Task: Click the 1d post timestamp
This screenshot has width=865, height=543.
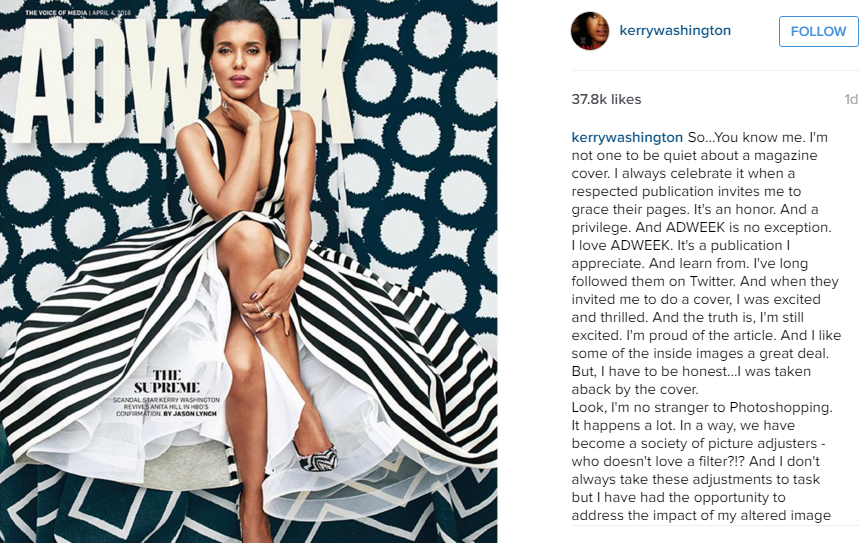Action: coord(851,99)
